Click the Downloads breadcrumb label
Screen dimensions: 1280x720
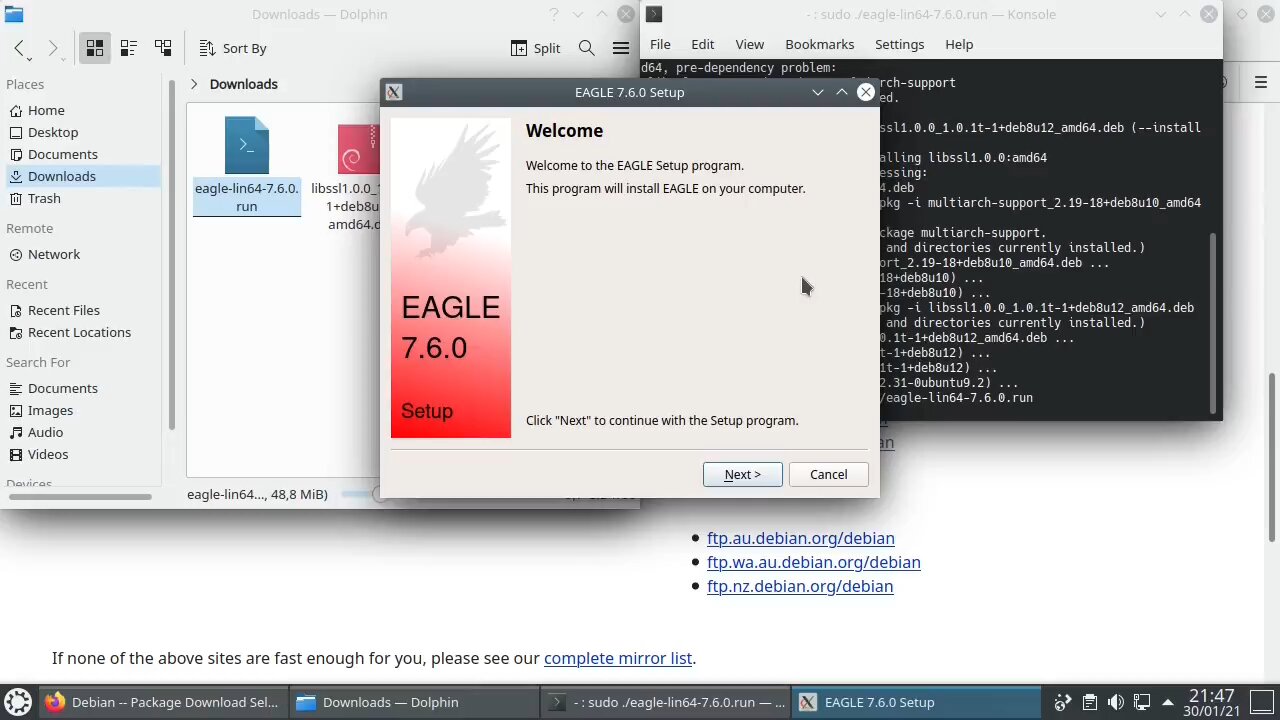243,84
